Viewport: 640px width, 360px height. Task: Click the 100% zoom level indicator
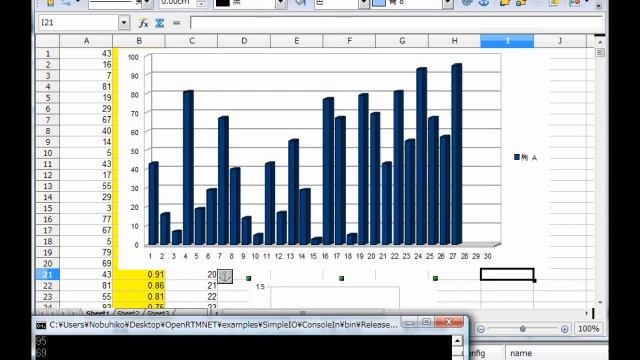589,329
